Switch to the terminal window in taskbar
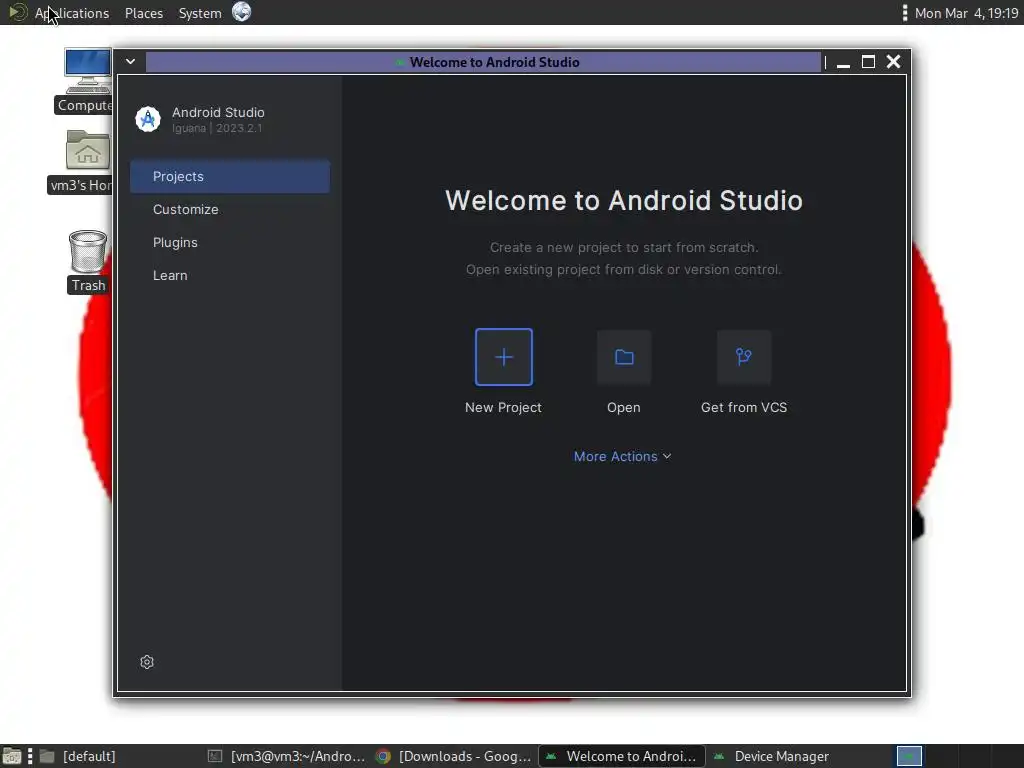The height and width of the screenshot is (768, 1024). coord(286,756)
